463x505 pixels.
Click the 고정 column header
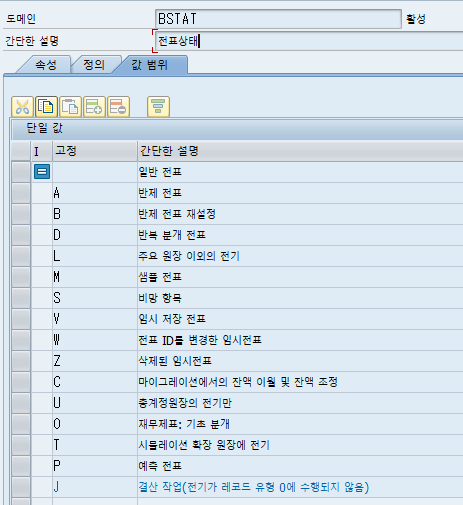click(95, 151)
